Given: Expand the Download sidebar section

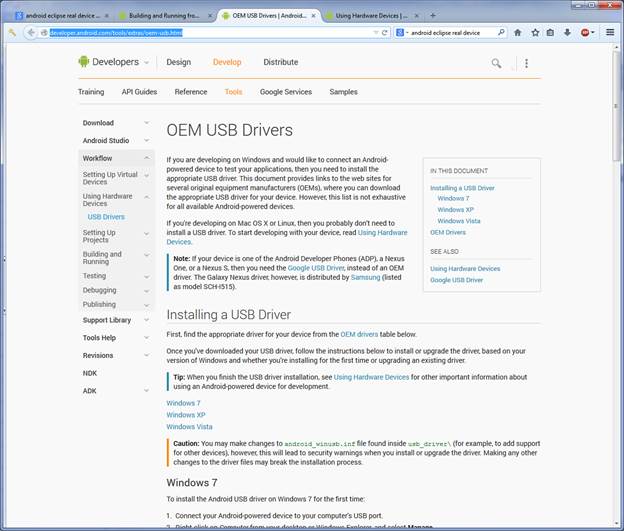Looking at the screenshot, I should (146, 123).
